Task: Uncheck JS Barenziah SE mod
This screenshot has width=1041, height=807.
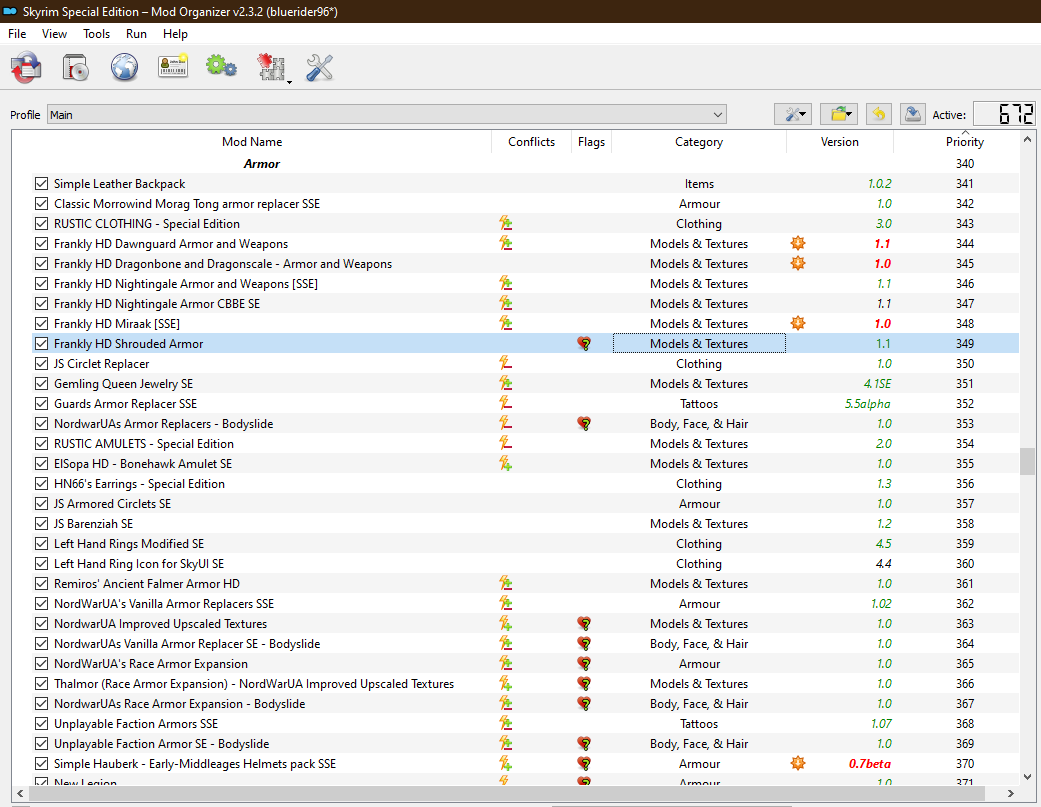Action: [41, 524]
